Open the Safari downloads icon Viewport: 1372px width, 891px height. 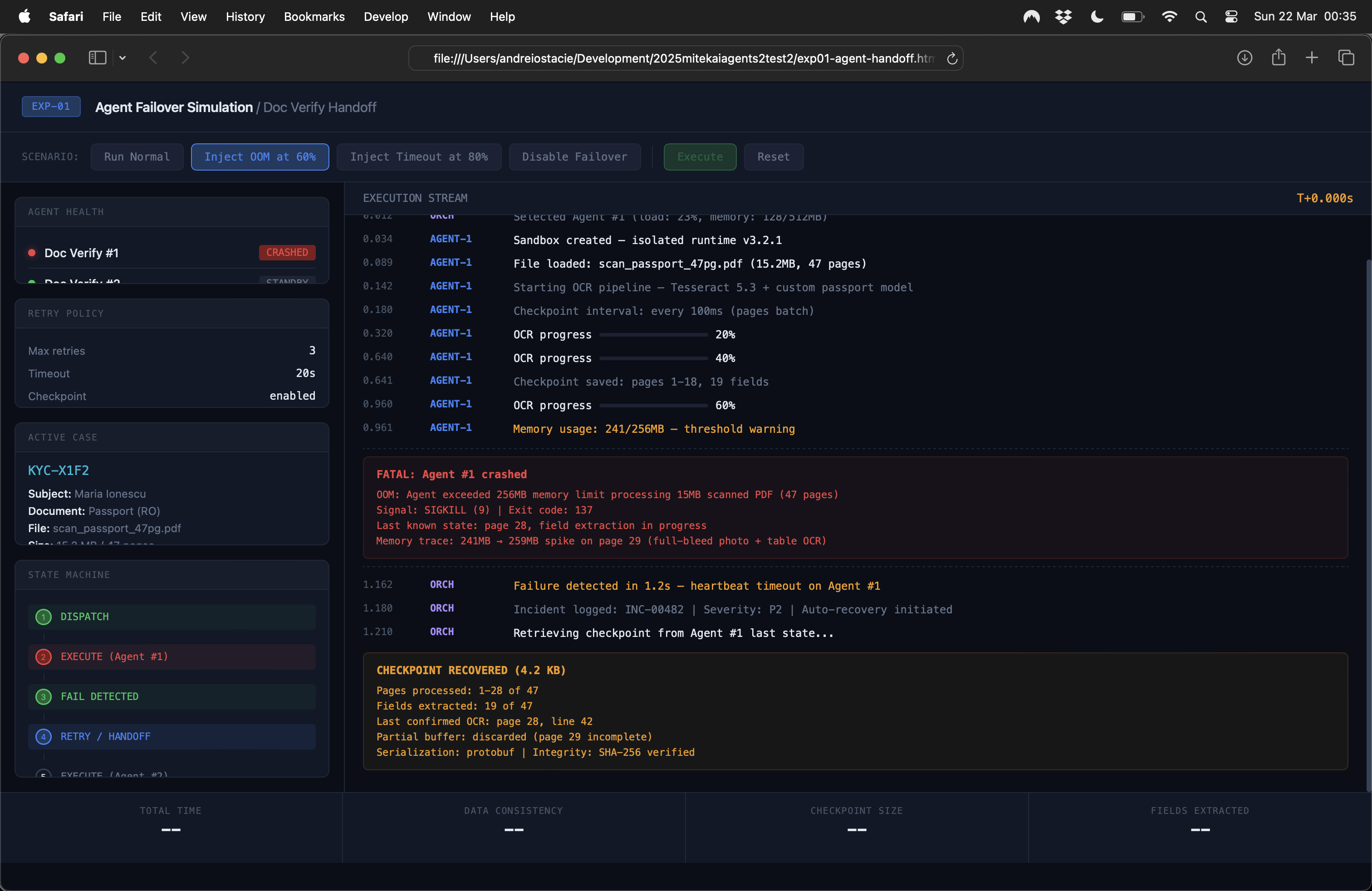[x=1244, y=58]
